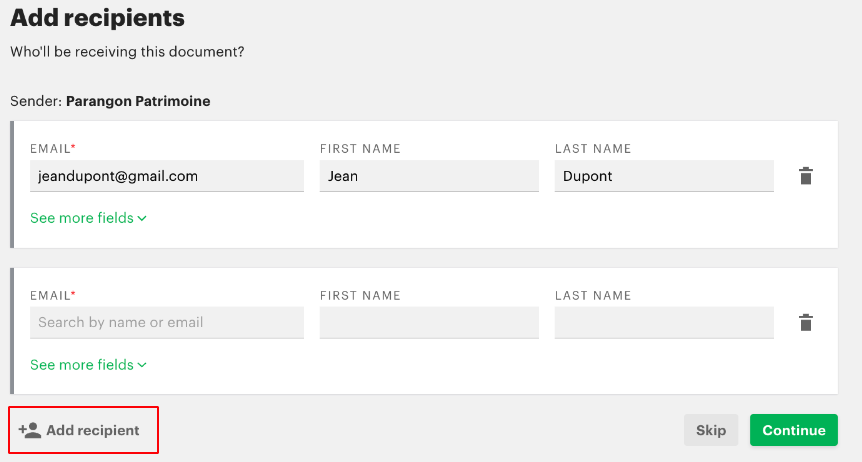Click the First Name field containing Jean
The height and width of the screenshot is (462, 862).
click(429, 176)
